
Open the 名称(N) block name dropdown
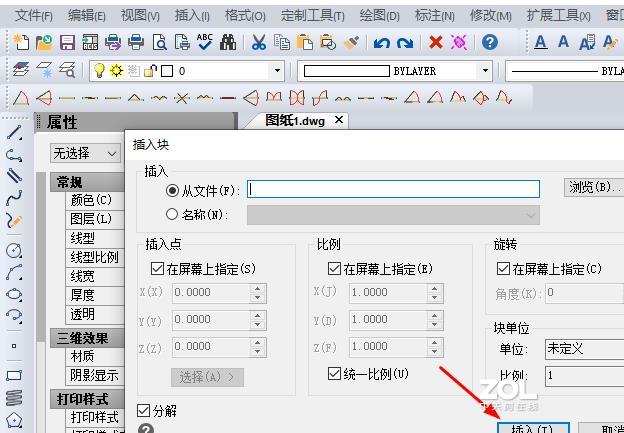pos(393,215)
